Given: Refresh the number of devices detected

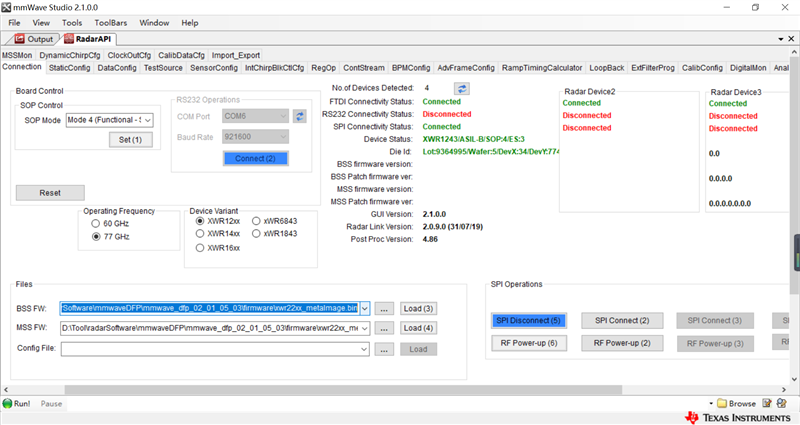Looking at the screenshot, I should 462,89.
